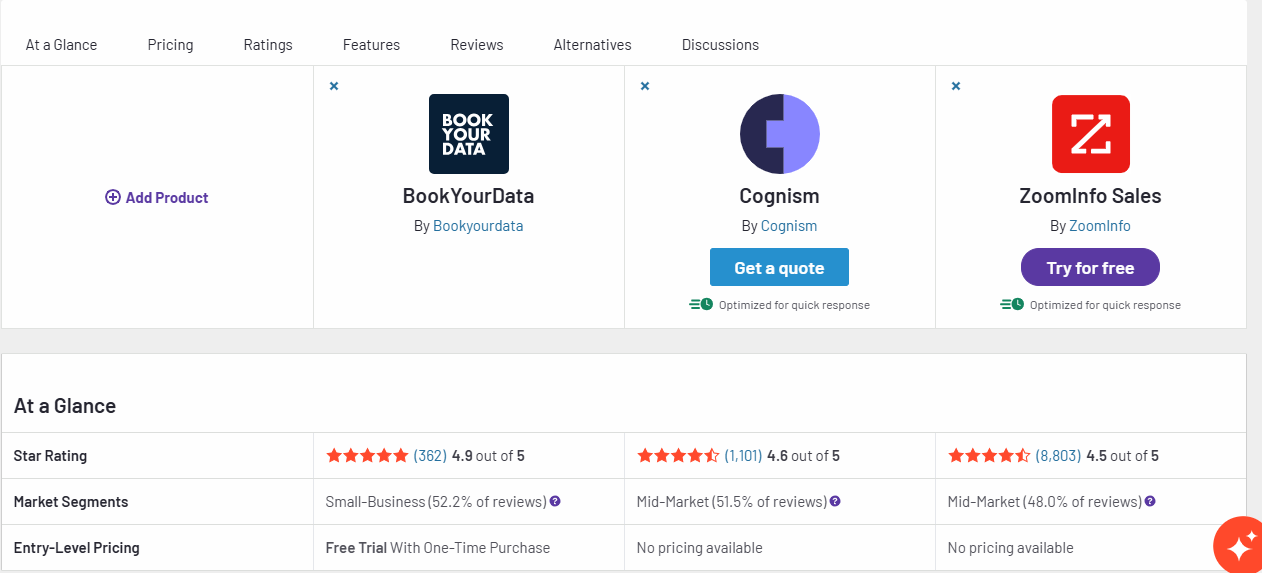This screenshot has width=1262, height=573.
Task: Open the Discussions tab
Action: point(720,44)
